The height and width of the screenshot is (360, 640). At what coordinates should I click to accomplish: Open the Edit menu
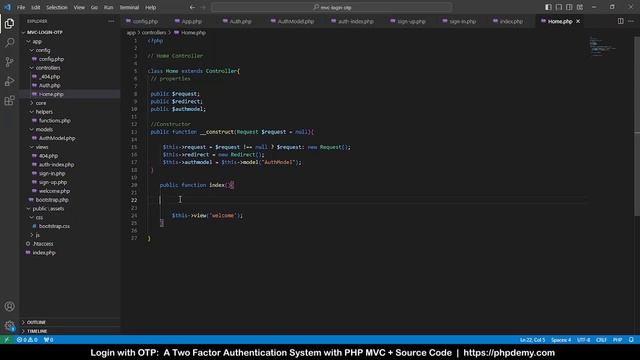(36, 7)
